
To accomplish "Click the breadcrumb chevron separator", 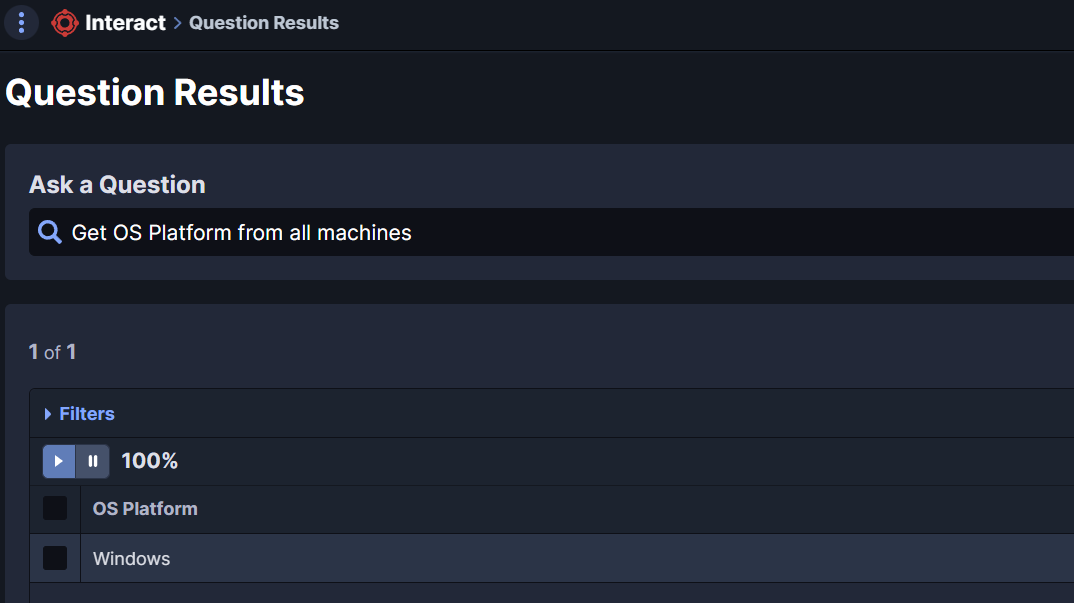I will 177,23.
